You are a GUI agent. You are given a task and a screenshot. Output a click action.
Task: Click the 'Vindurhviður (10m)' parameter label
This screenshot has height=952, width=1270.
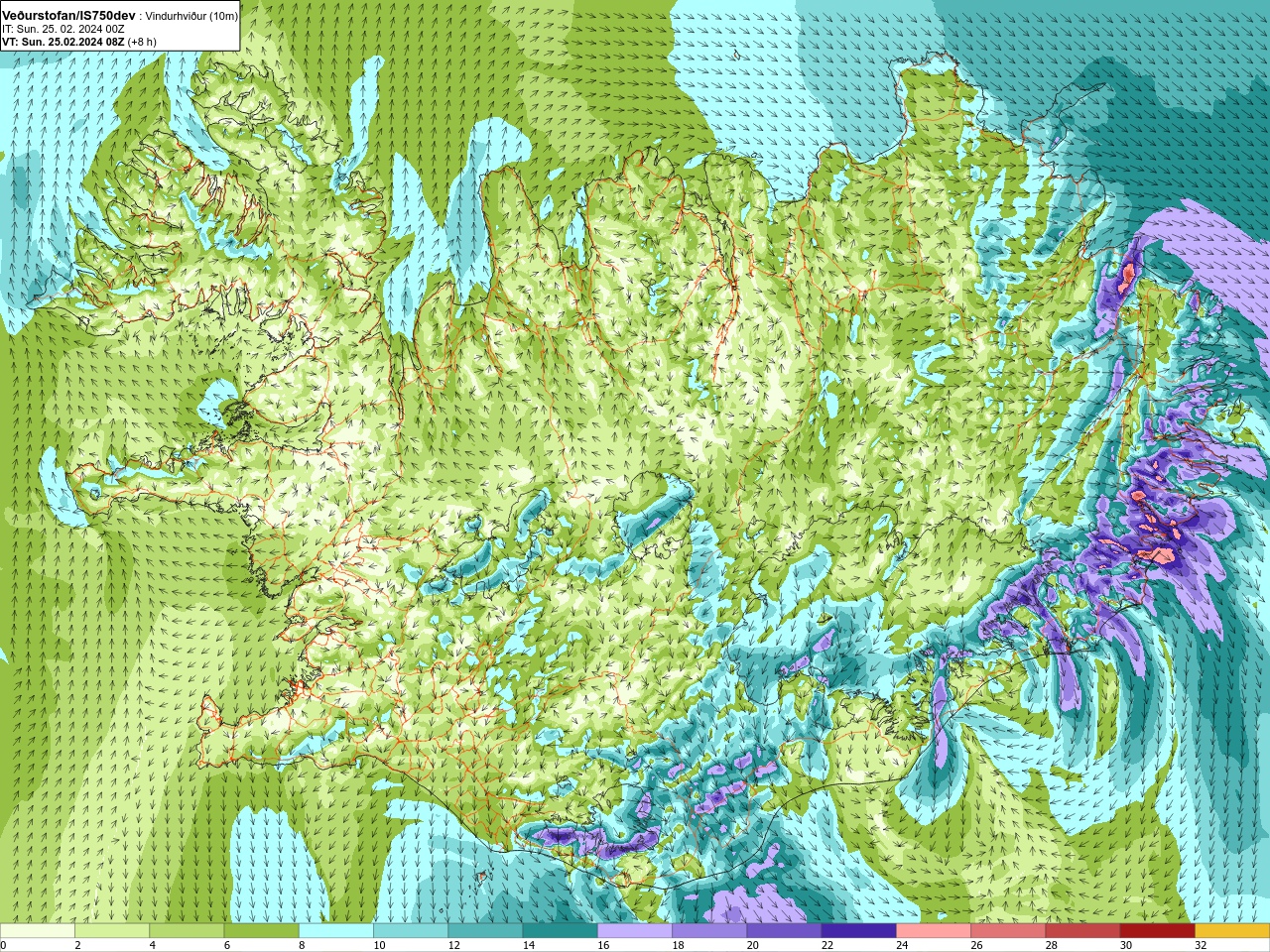tap(191, 17)
